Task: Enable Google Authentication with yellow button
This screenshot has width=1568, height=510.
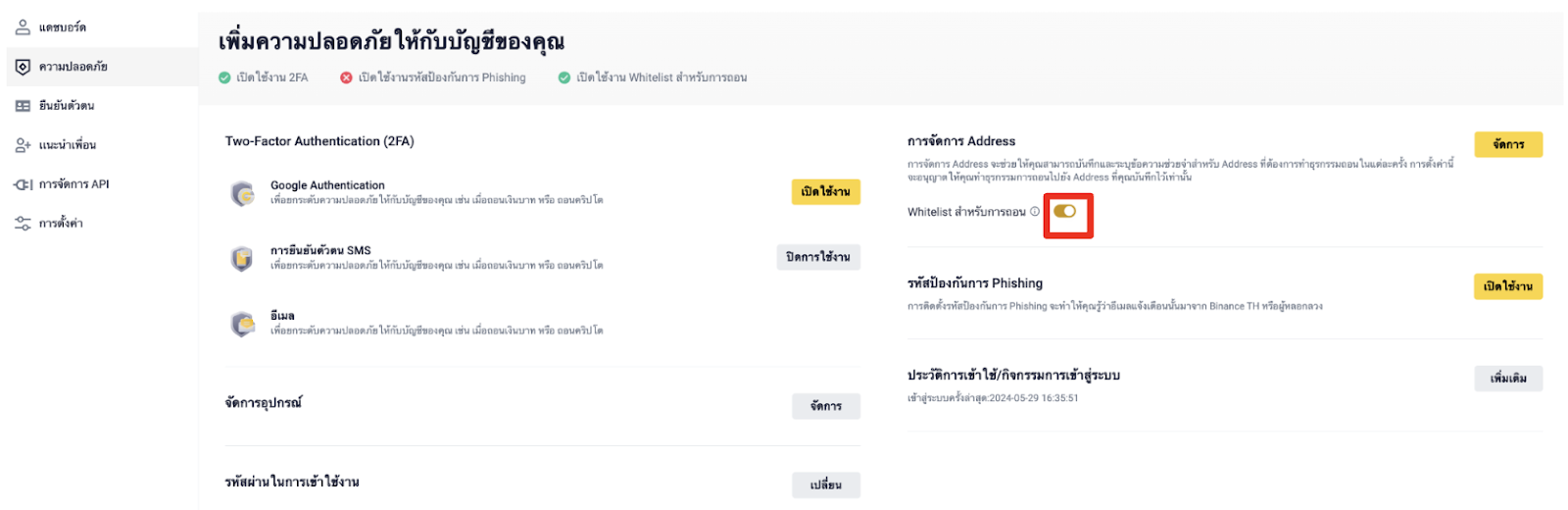Action: pos(825,192)
